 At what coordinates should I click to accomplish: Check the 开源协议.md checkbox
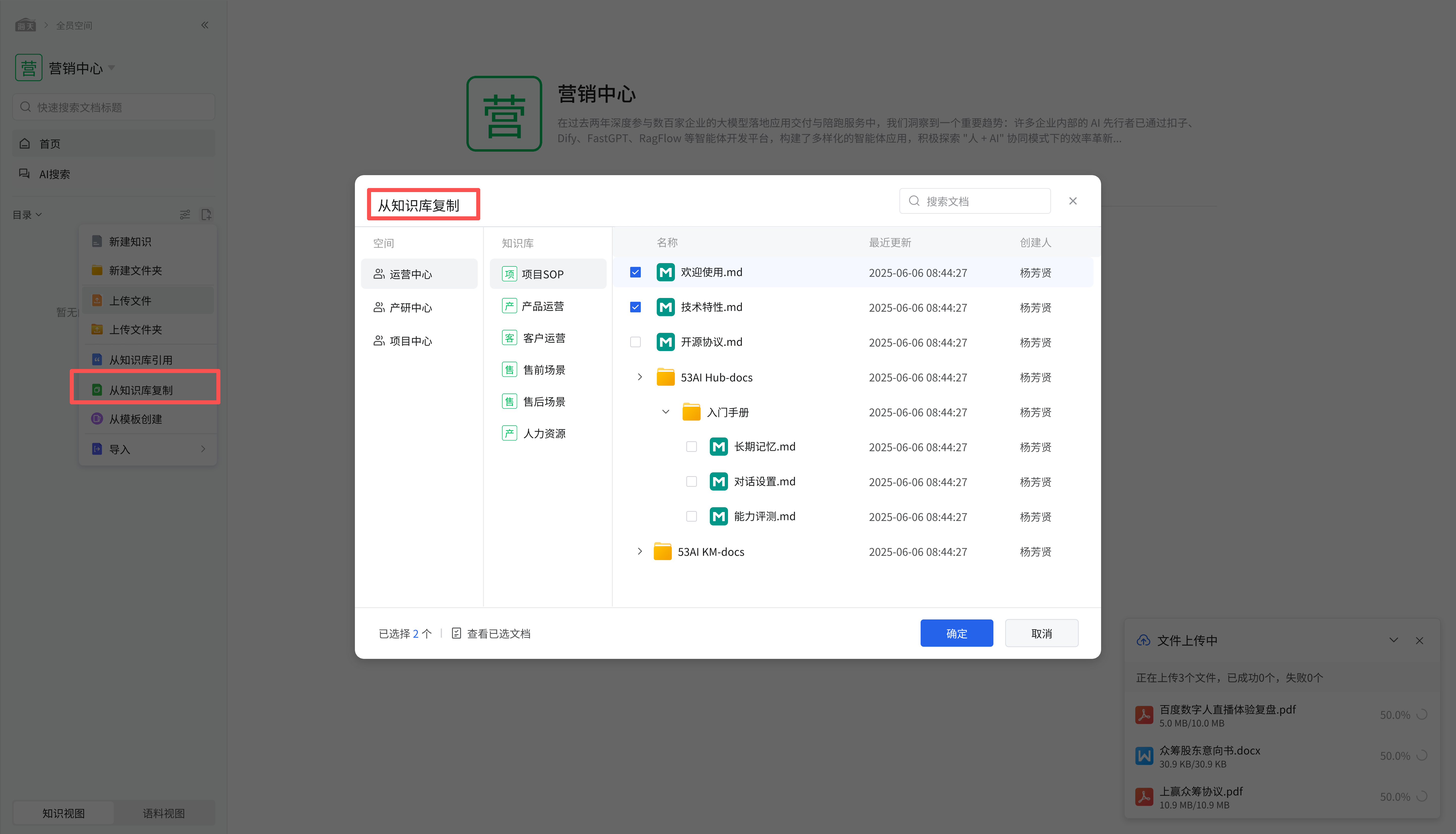(635, 342)
